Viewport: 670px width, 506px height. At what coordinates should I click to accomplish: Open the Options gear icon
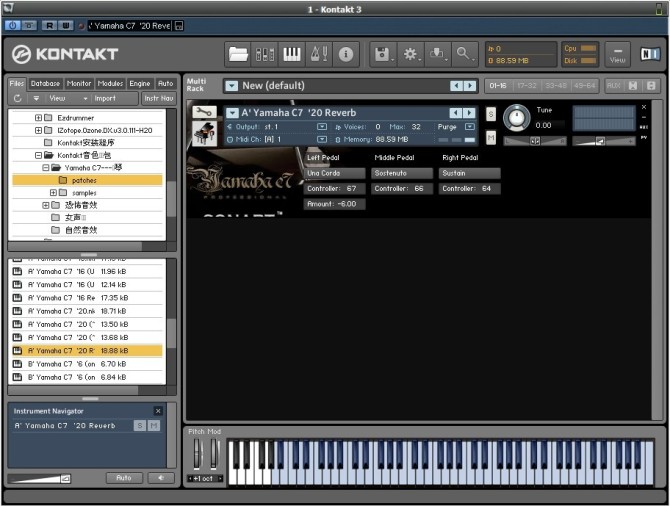[x=410, y=54]
